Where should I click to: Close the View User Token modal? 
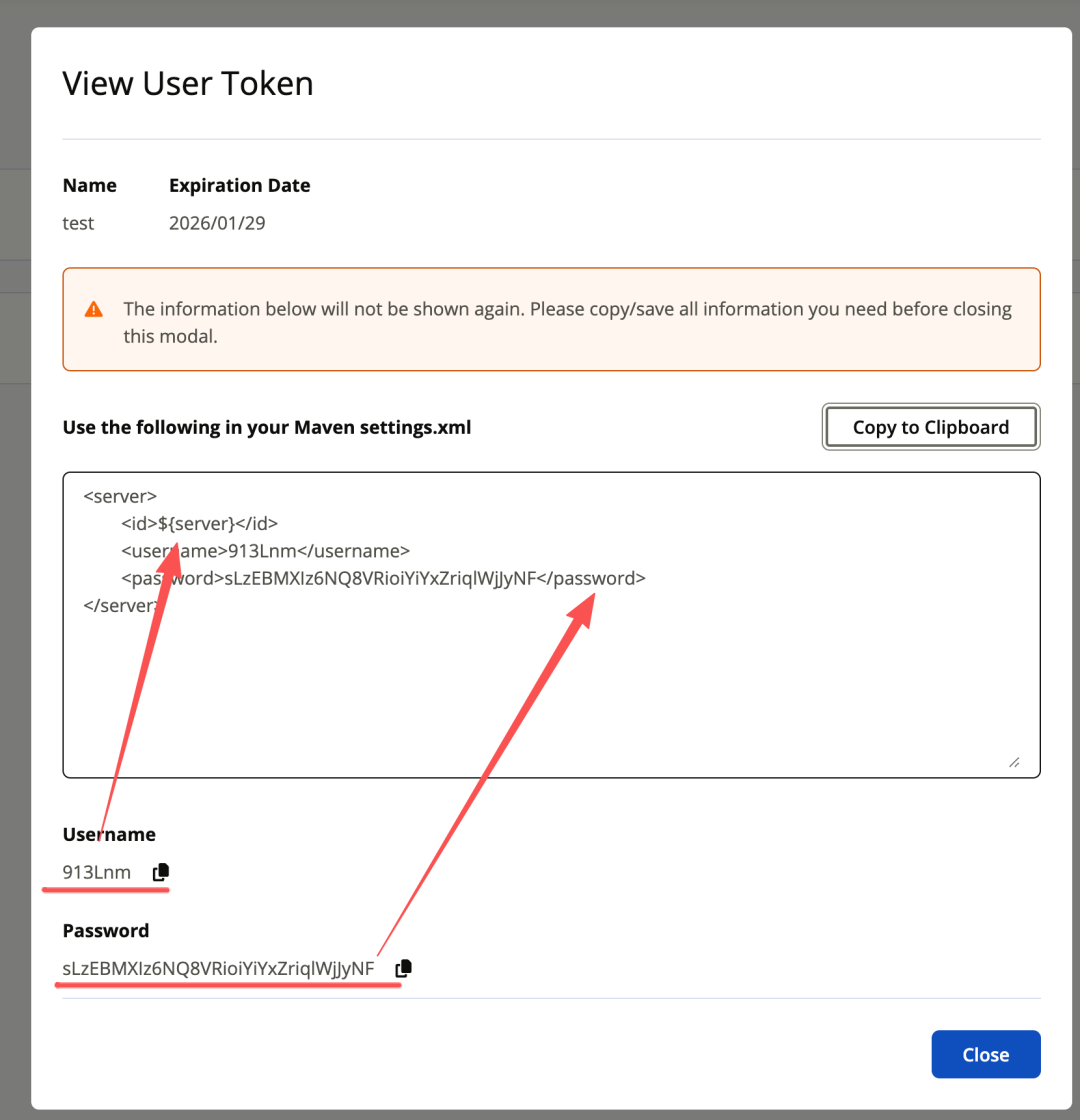[x=986, y=1054]
